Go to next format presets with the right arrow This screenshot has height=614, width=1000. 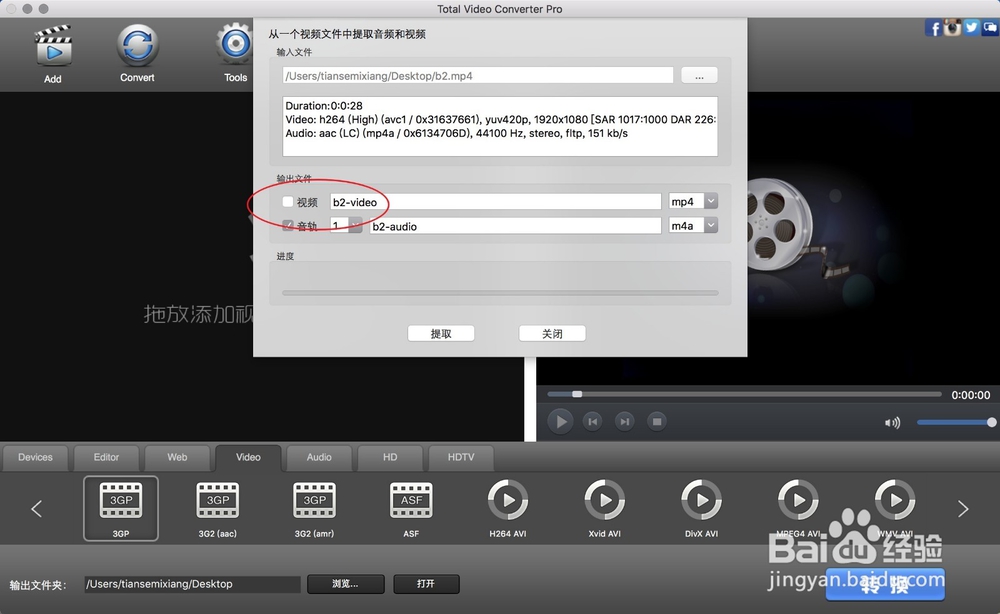point(963,508)
